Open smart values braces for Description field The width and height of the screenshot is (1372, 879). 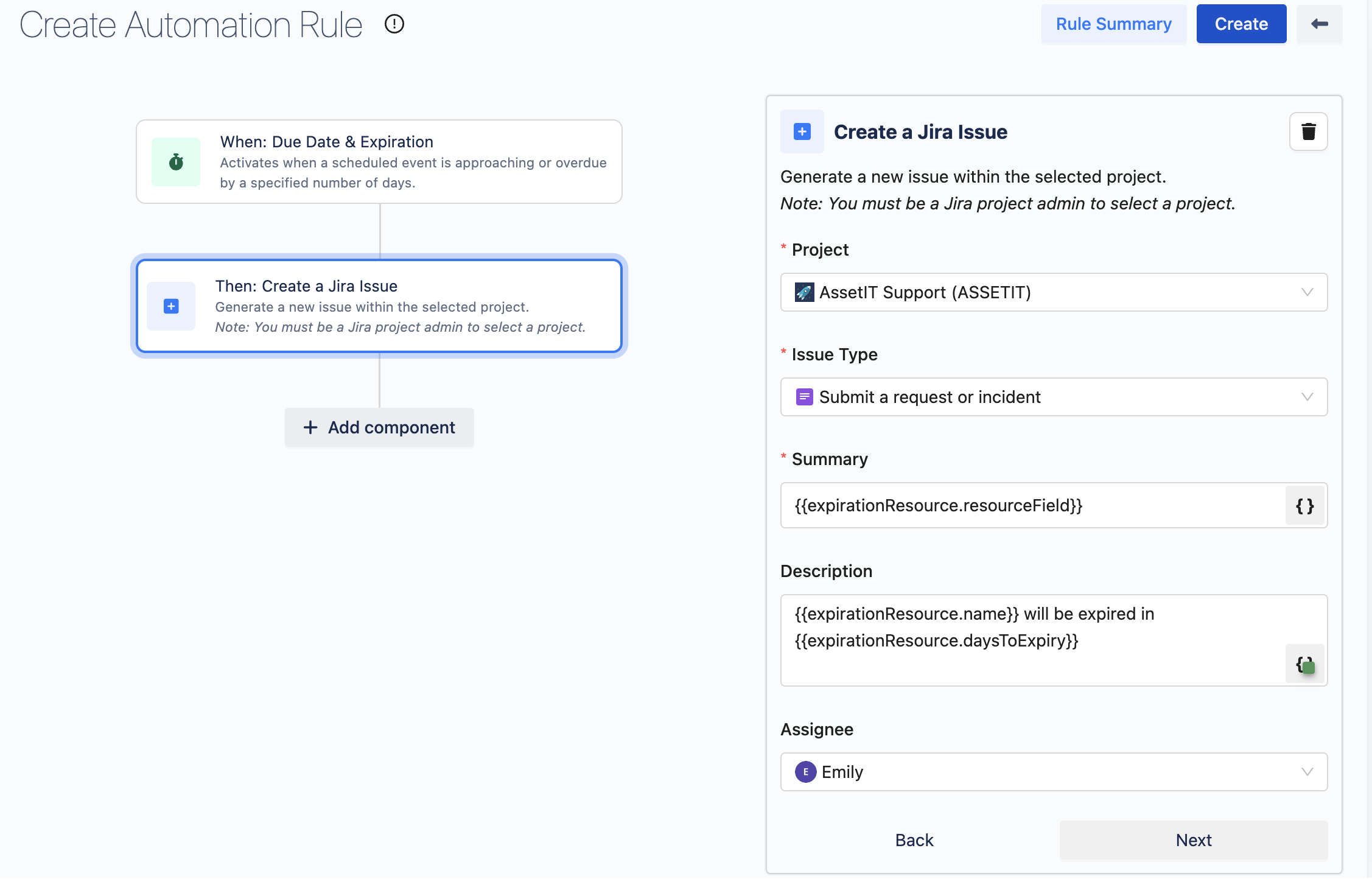point(1304,664)
